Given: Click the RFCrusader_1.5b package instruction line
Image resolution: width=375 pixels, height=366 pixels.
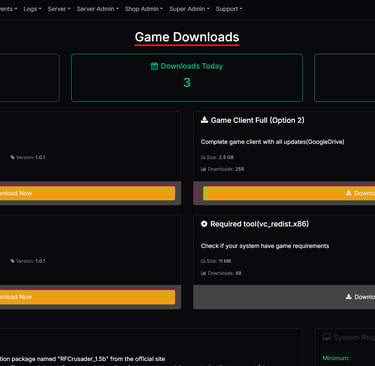Looking at the screenshot, I should coord(83,359).
